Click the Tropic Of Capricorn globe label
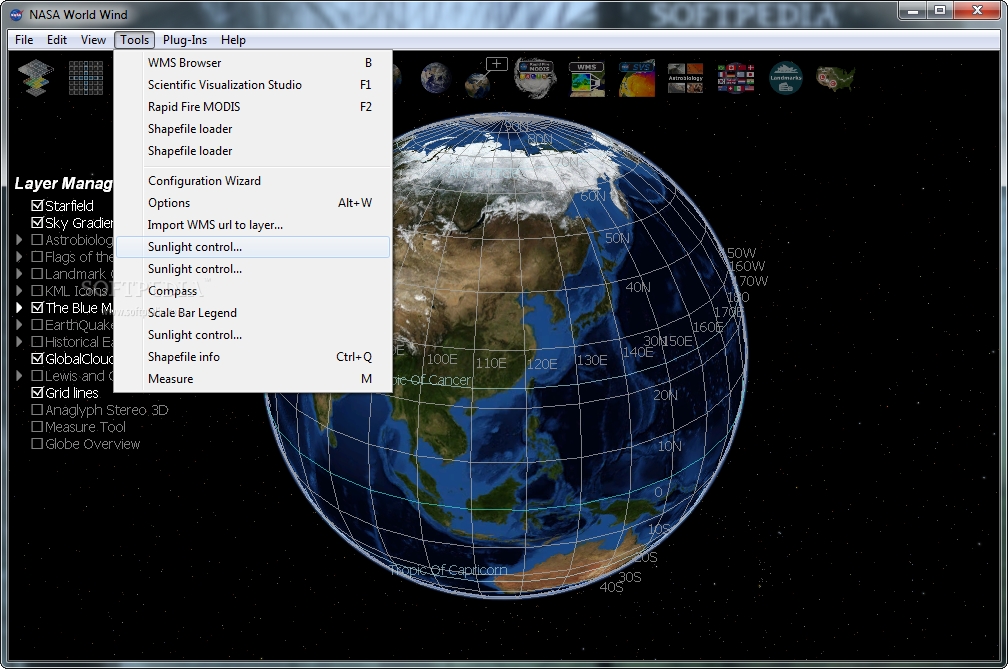Screen dimensions: 1008x669 pos(449,570)
